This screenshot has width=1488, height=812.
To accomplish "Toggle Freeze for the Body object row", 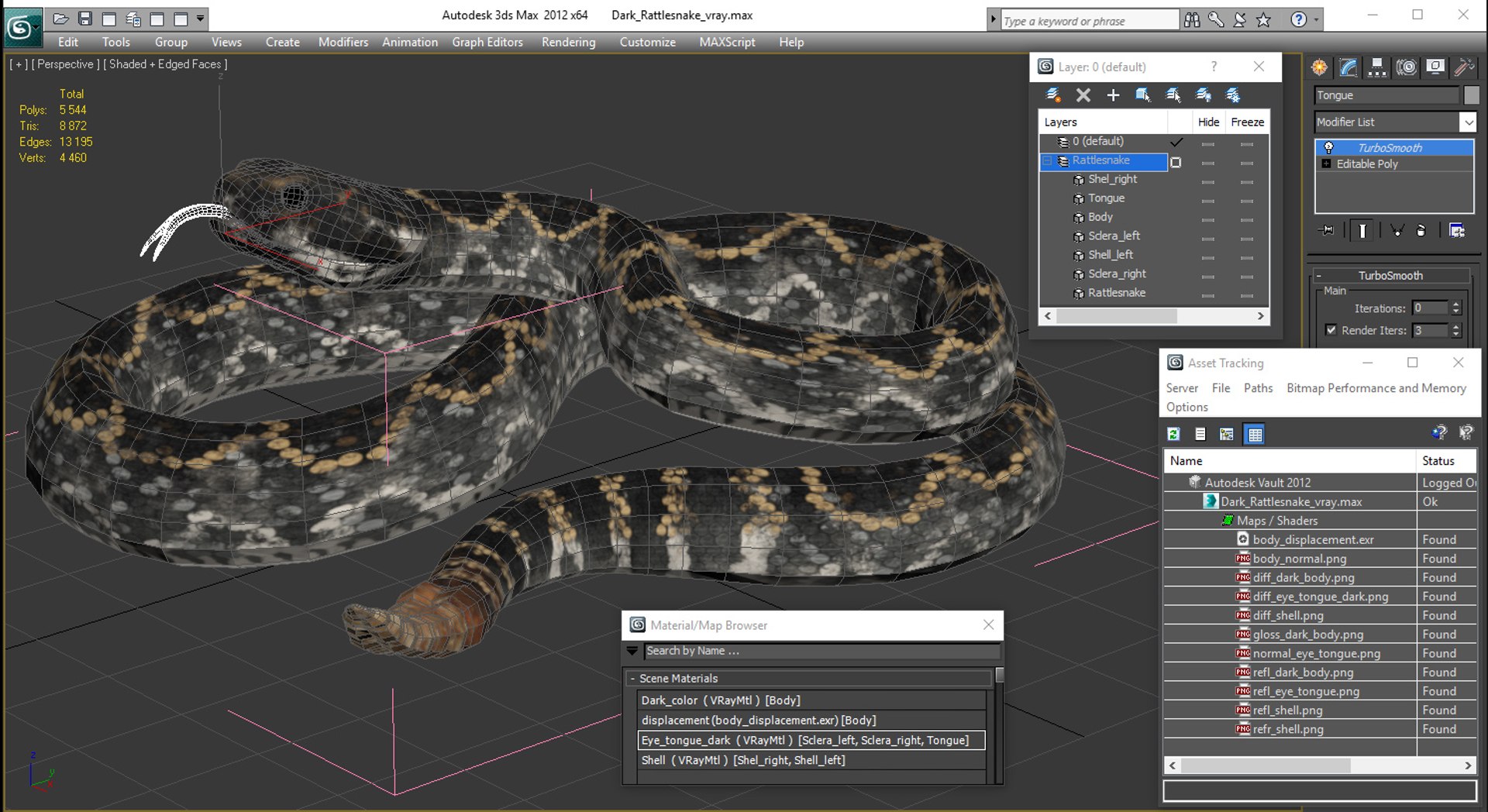I will point(1246,218).
